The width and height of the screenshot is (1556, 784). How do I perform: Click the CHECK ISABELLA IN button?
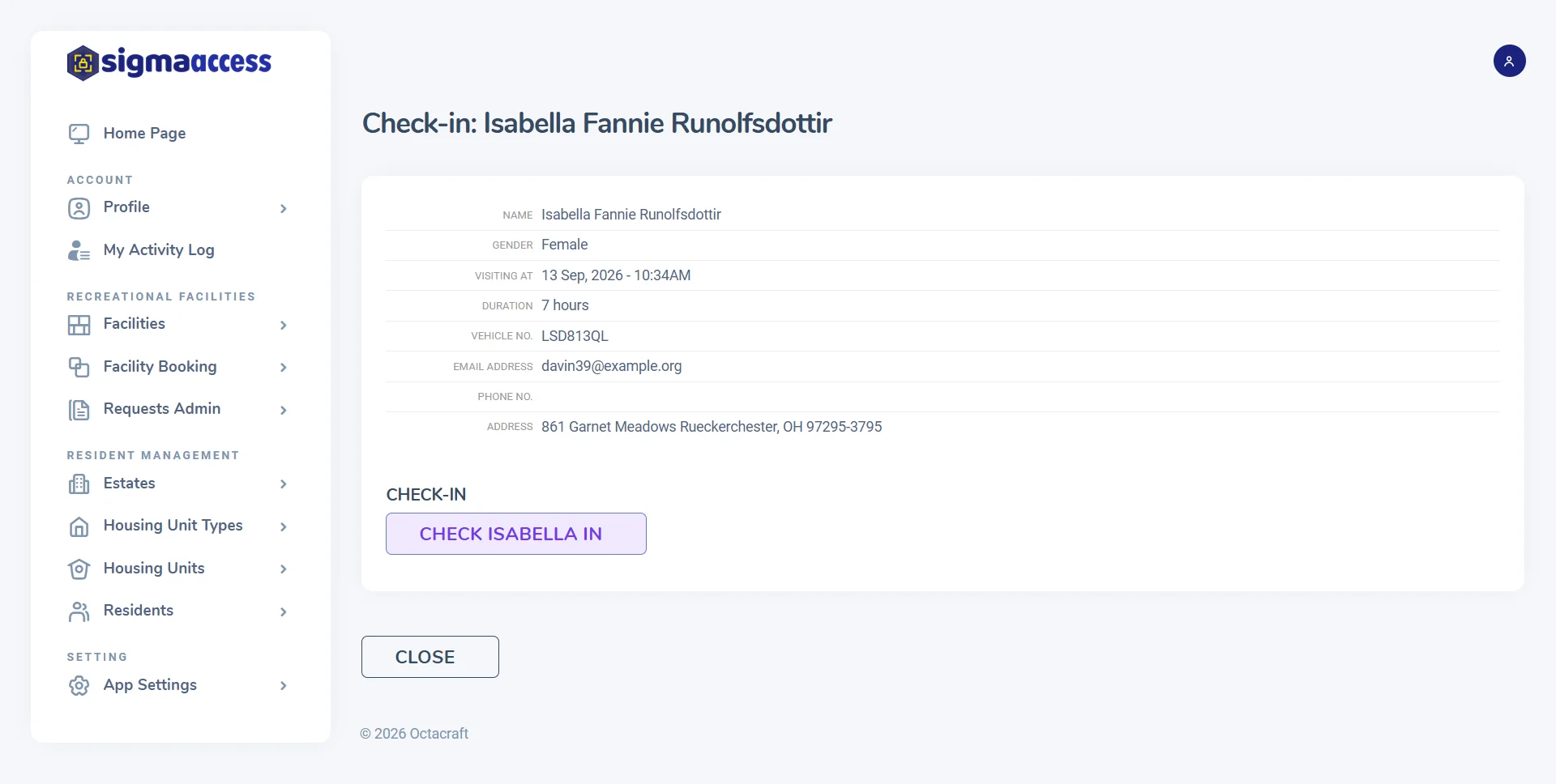(516, 534)
